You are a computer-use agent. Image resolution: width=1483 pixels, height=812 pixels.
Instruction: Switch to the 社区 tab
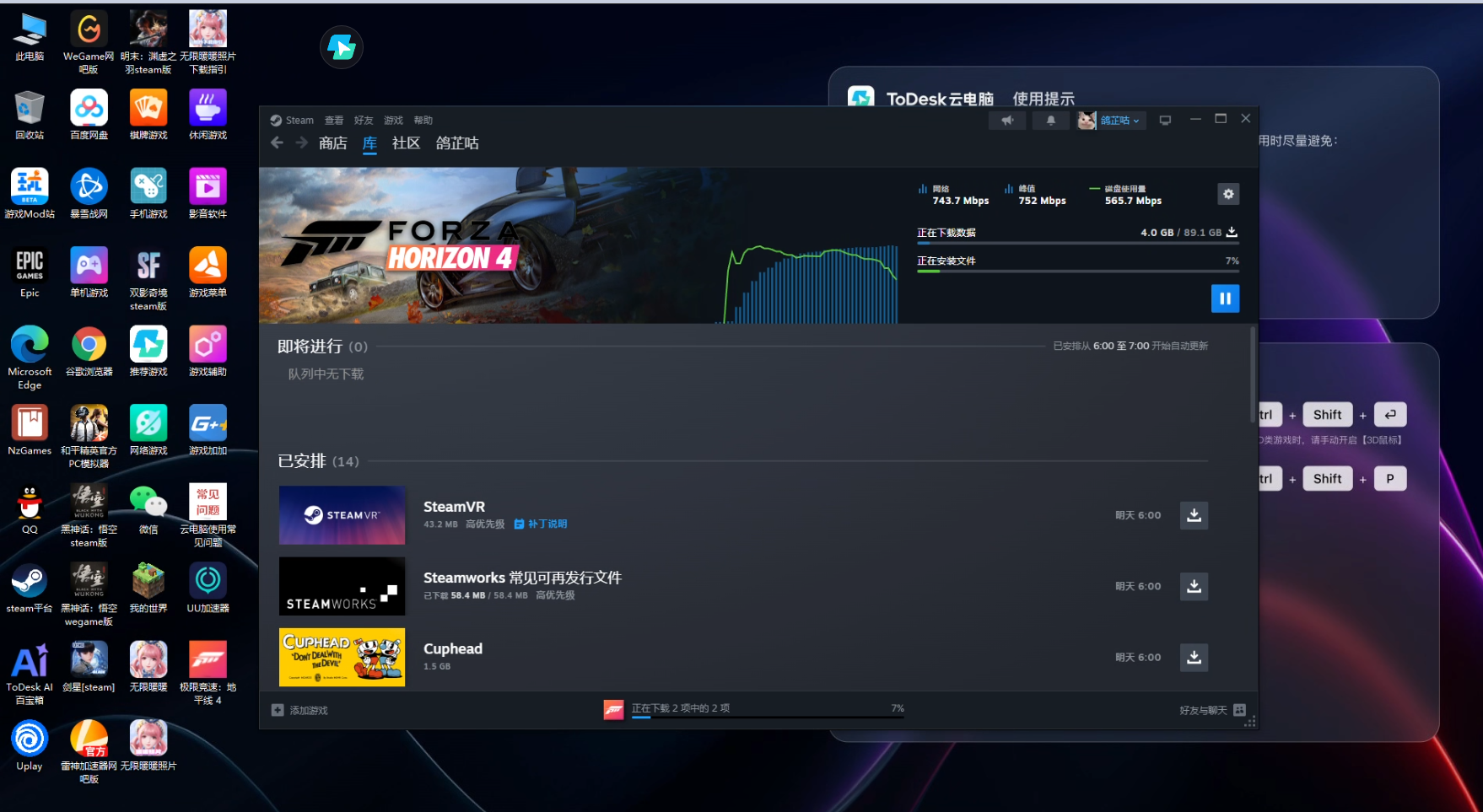406,143
